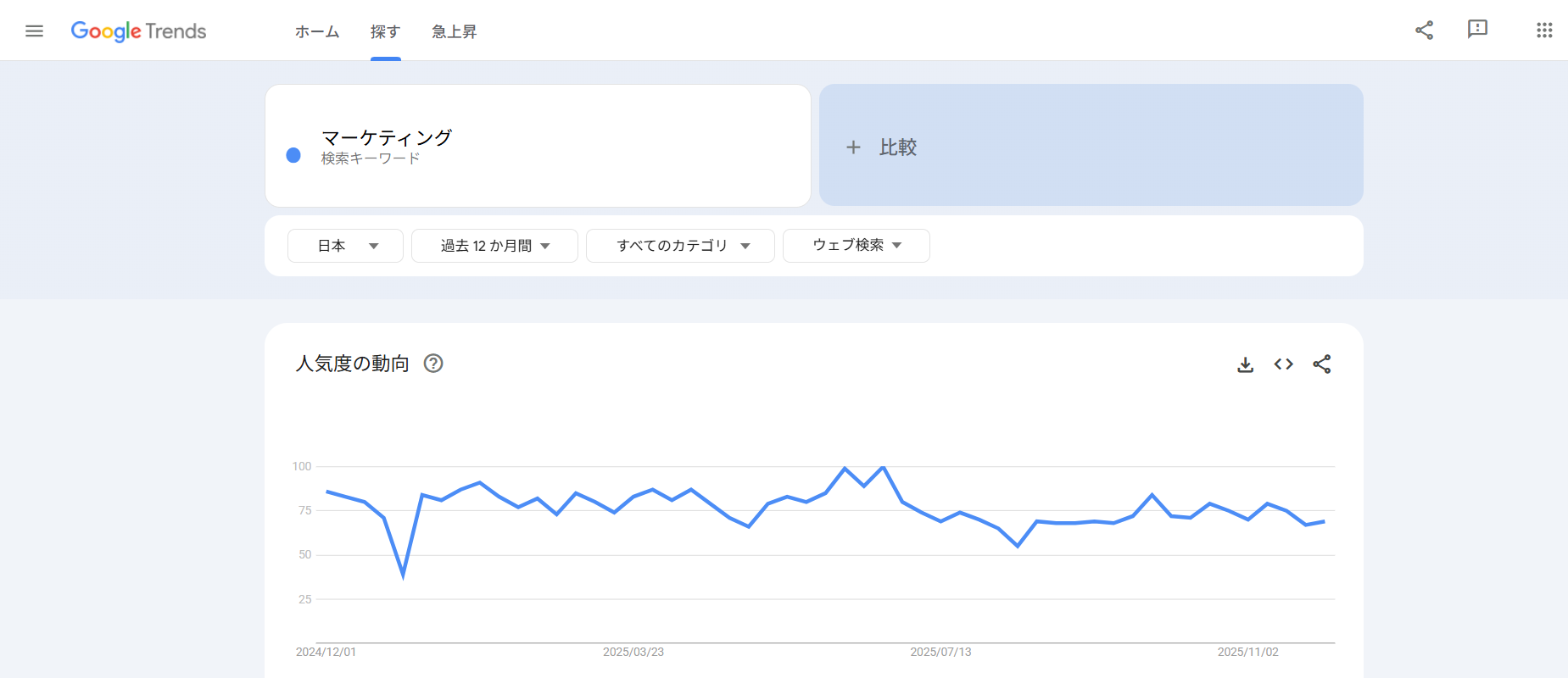
Task: Switch to the 急上昇 tab
Action: pos(454,32)
